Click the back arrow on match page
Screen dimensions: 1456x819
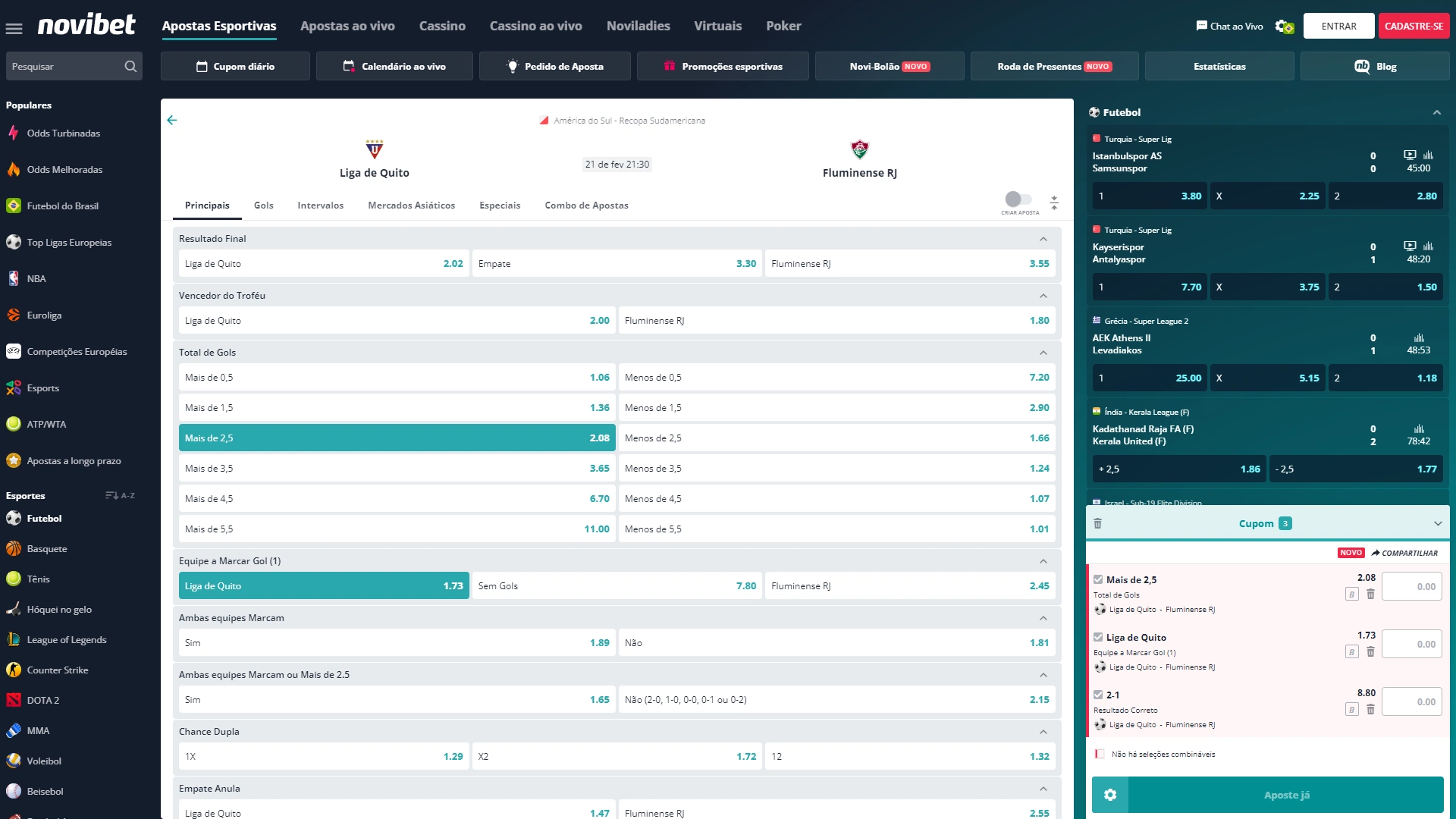[x=172, y=121]
